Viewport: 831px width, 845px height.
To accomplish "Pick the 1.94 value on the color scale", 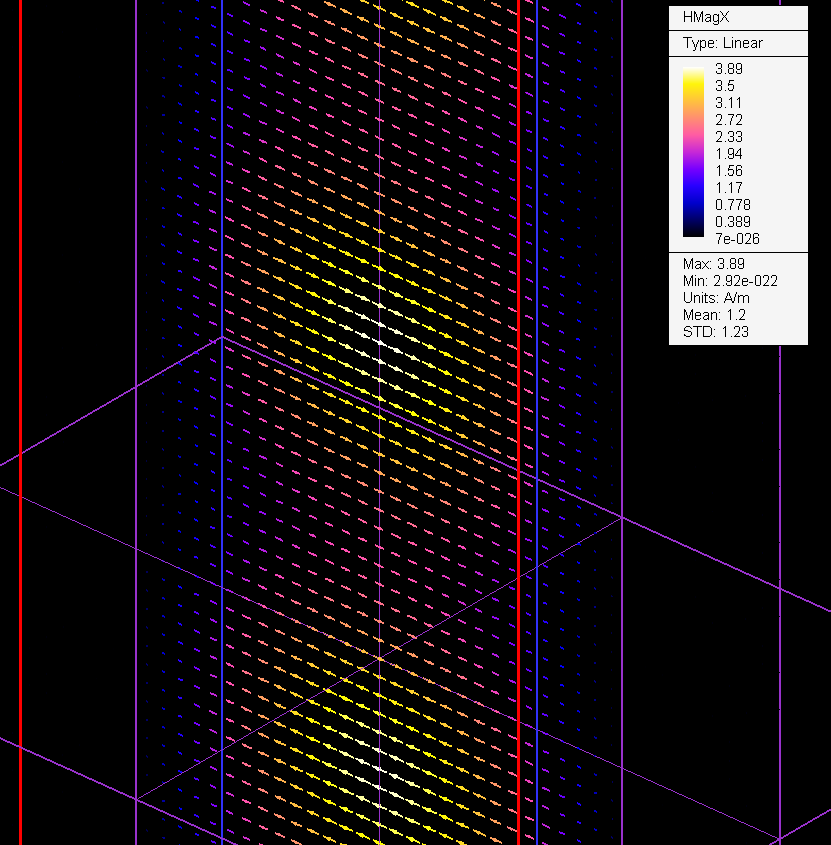I will pyautogui.click(x=728, y=154).
